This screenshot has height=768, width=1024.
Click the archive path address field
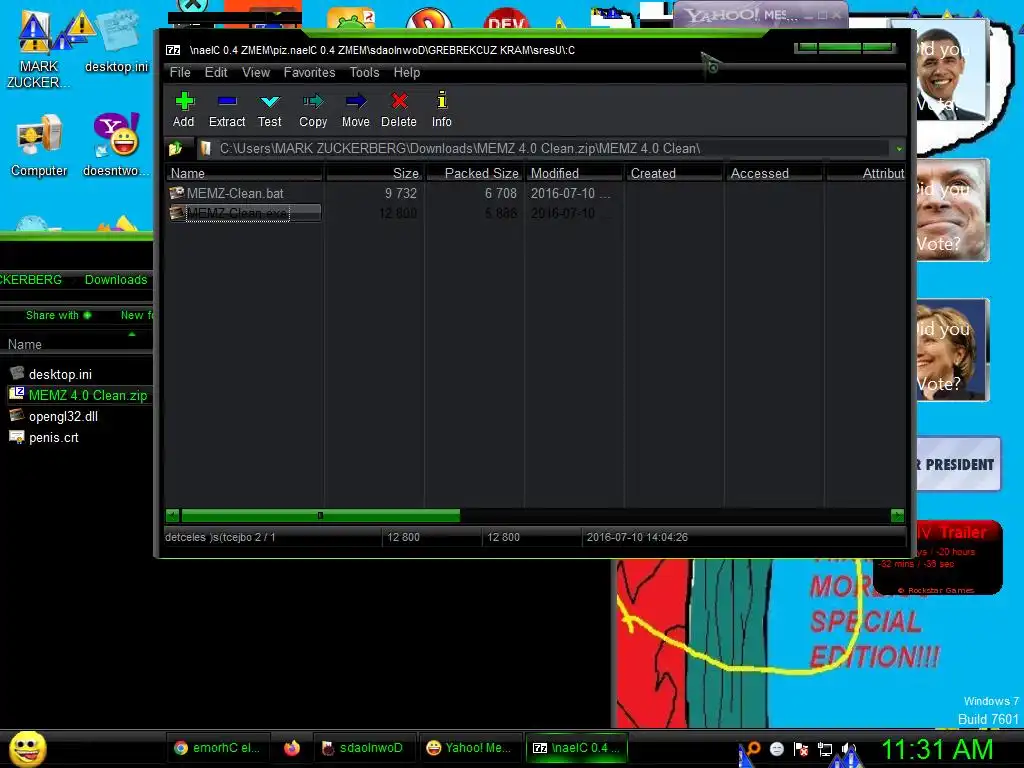click(545, 149)
